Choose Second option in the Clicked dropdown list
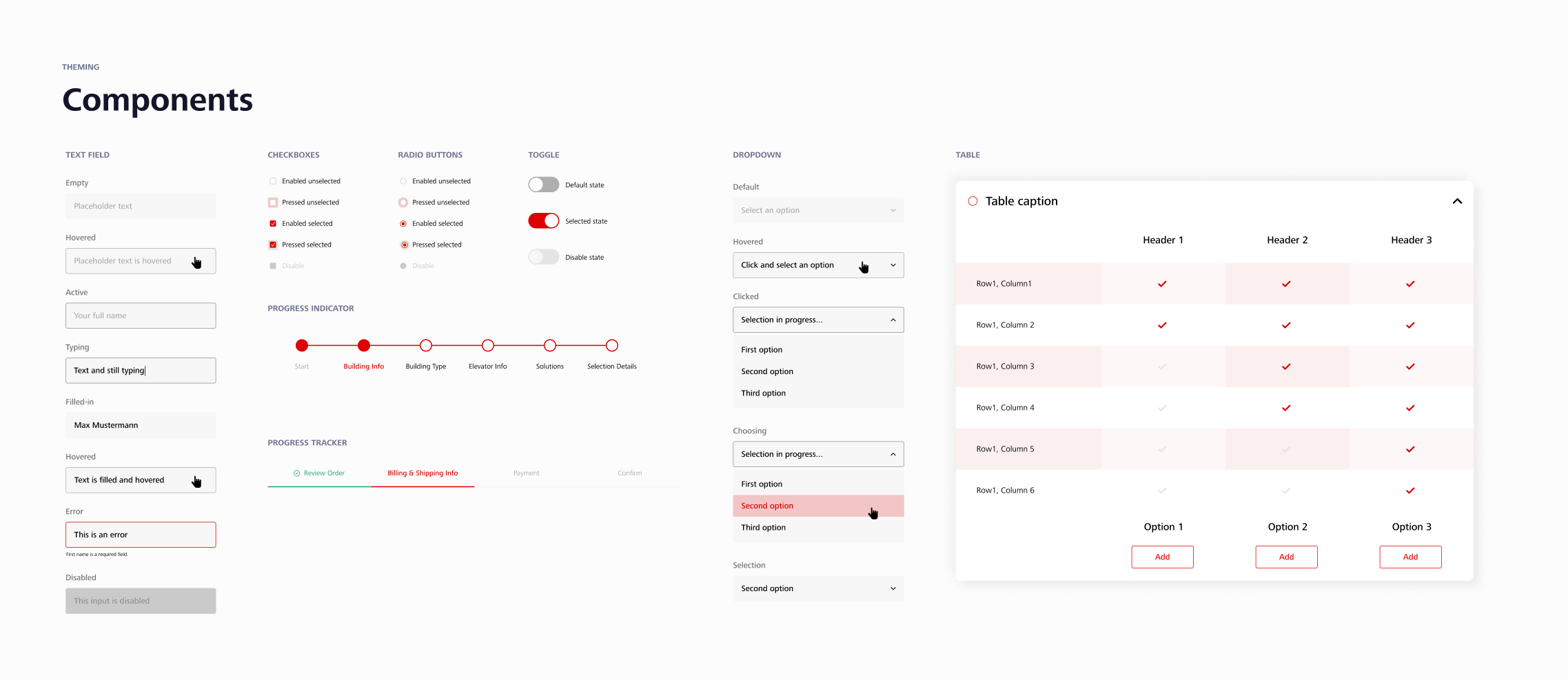Viewport: 1568px width, 680px height. (x=818, y=371)
